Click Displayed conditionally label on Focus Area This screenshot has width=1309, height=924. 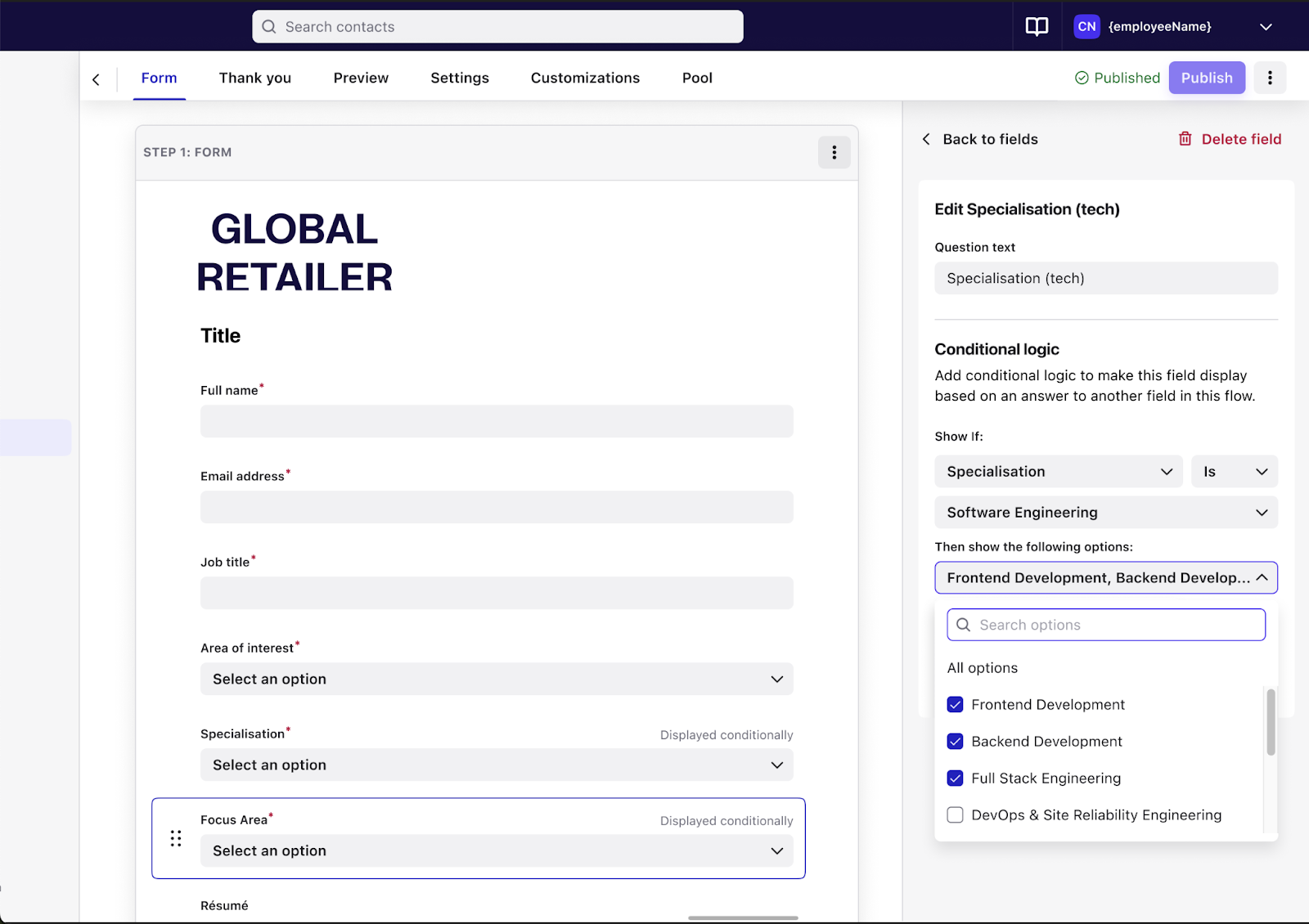tap(726, 821)
